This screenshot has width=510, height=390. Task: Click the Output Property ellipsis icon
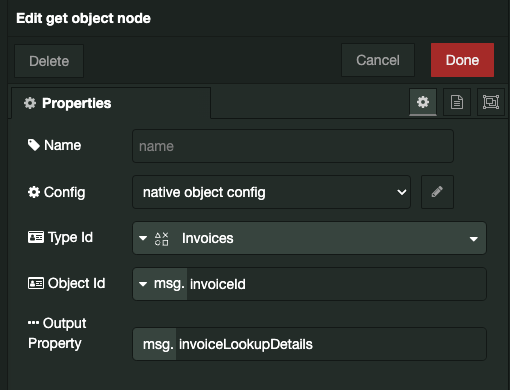point(33,323)
